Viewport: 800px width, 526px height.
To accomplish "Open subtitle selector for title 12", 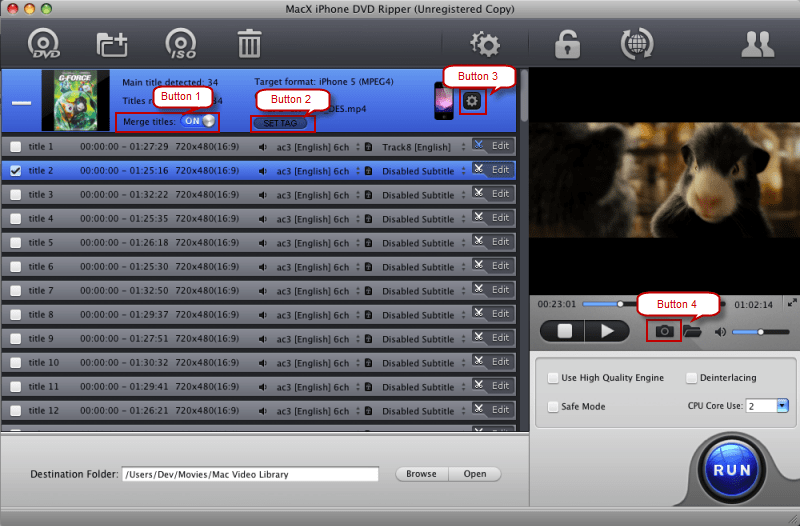I will [x=423, y=411].
